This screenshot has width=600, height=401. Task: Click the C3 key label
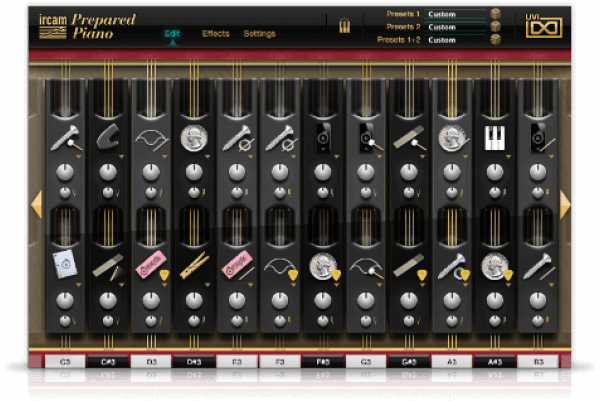[x=65, y=362]
